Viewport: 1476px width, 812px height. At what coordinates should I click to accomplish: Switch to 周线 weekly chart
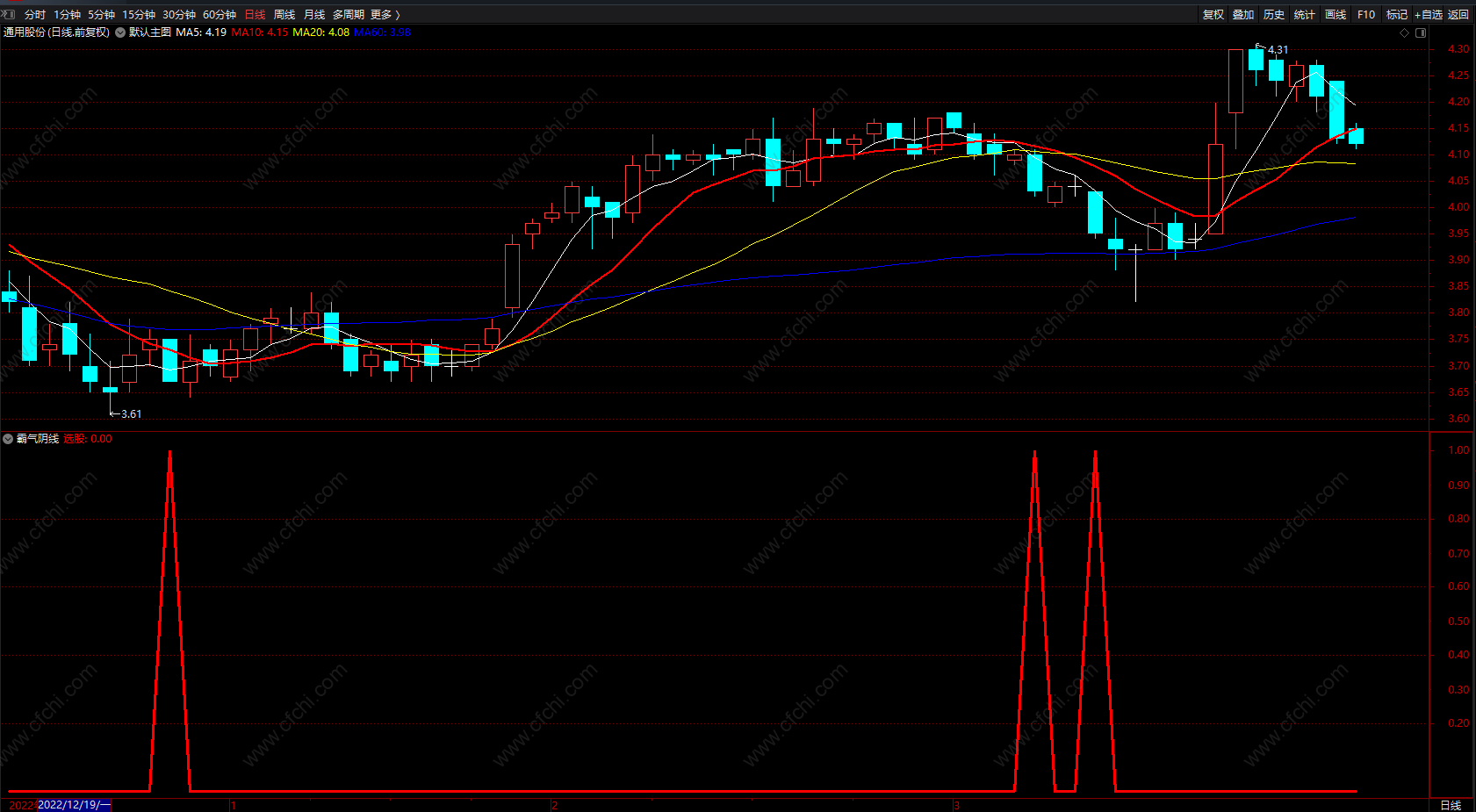pos(284,14)
